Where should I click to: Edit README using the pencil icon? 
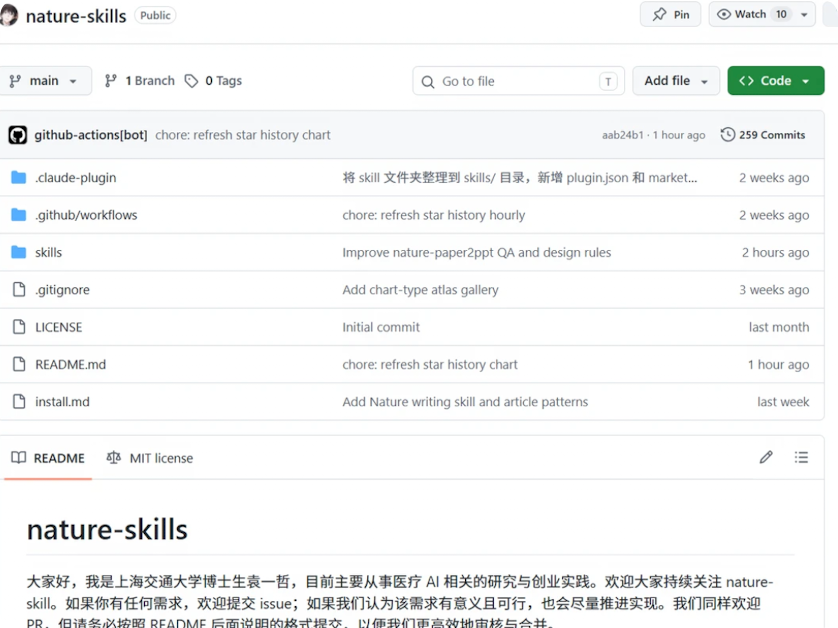[x=766, y=458]
